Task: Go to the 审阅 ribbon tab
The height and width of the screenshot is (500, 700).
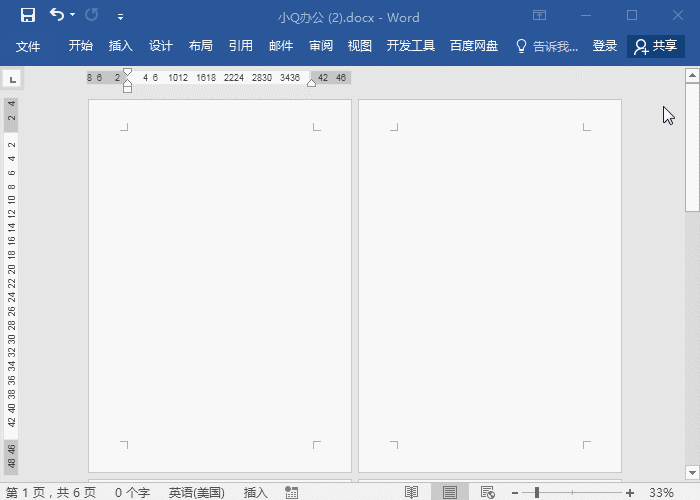Action: pyautogui.click(x=321, y=46)
